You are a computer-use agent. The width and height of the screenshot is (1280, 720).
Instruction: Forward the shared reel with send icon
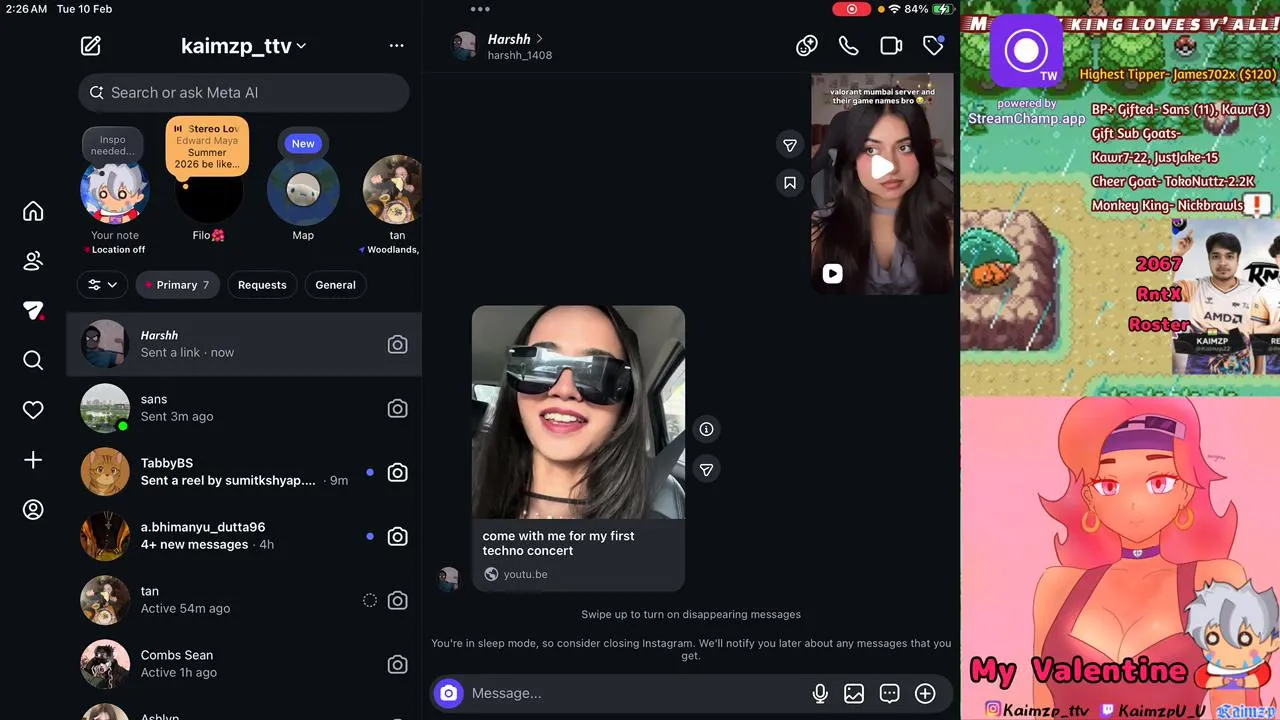[x=790, y=145]
